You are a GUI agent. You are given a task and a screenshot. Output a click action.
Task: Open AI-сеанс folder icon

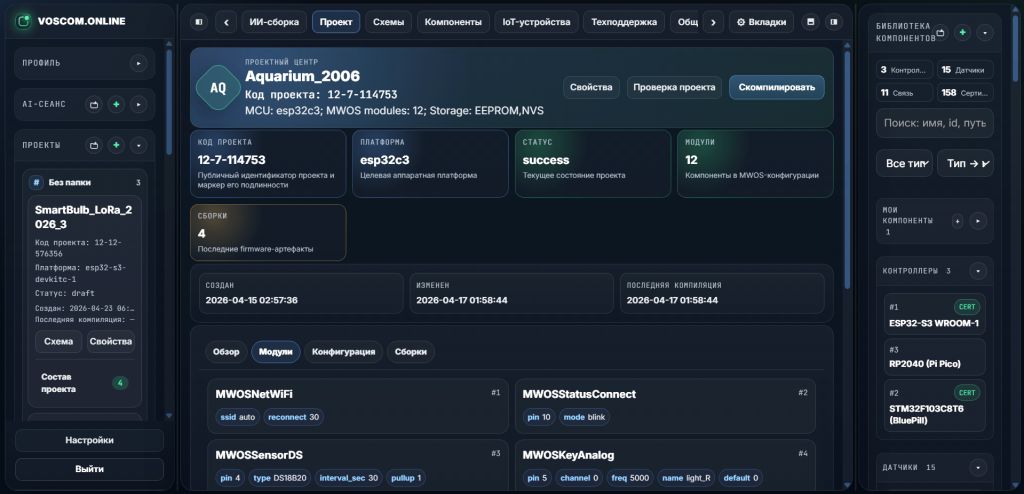(94, 104)
